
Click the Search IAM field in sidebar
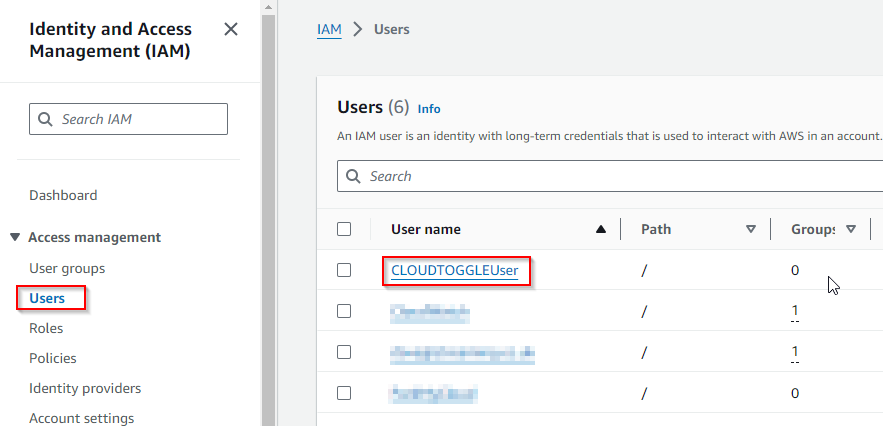click(129, 119)
